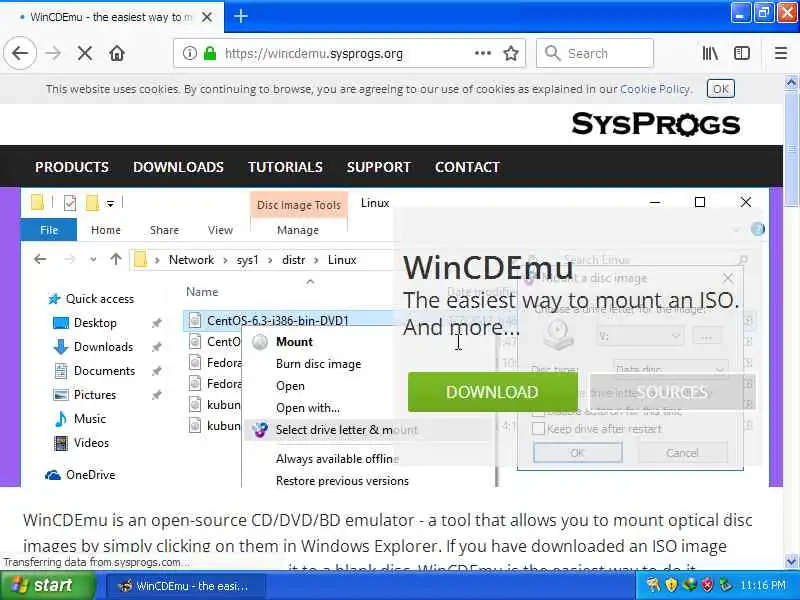Image resolution: width=800 pixels, height=600 pixels.
Task: Select Pictures folder in the sidebar
Action: [94, 395]
